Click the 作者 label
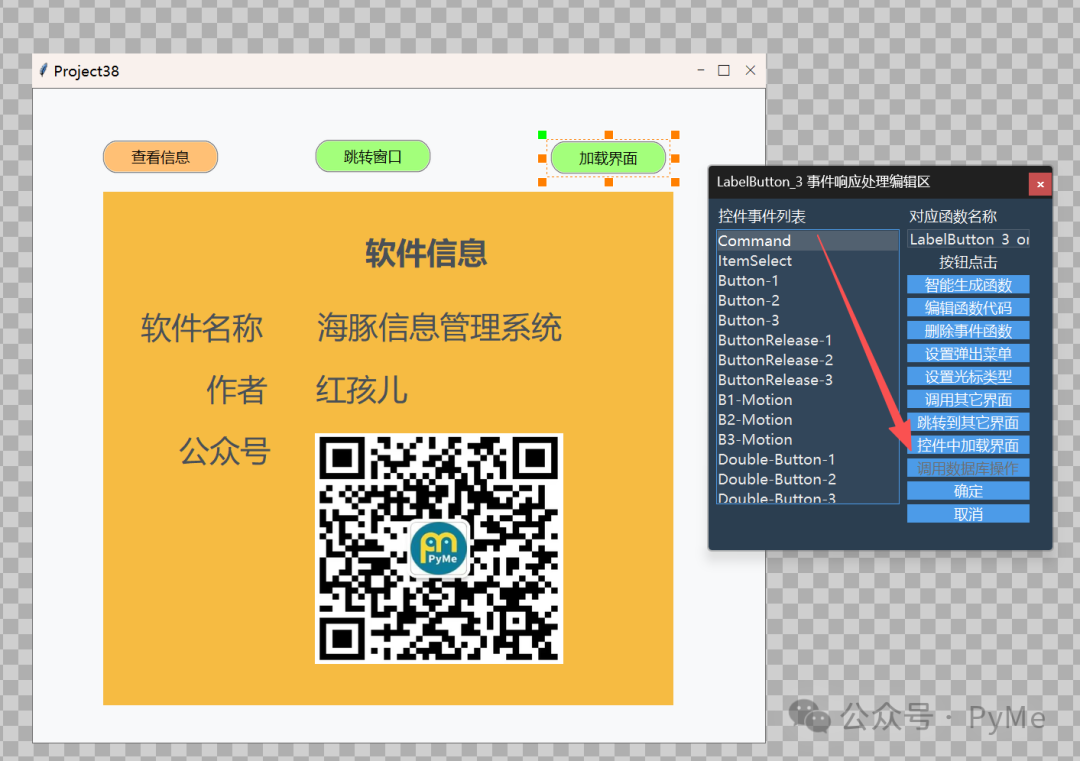The height and width of the screenshot is (761, 1080). [237, 390]
